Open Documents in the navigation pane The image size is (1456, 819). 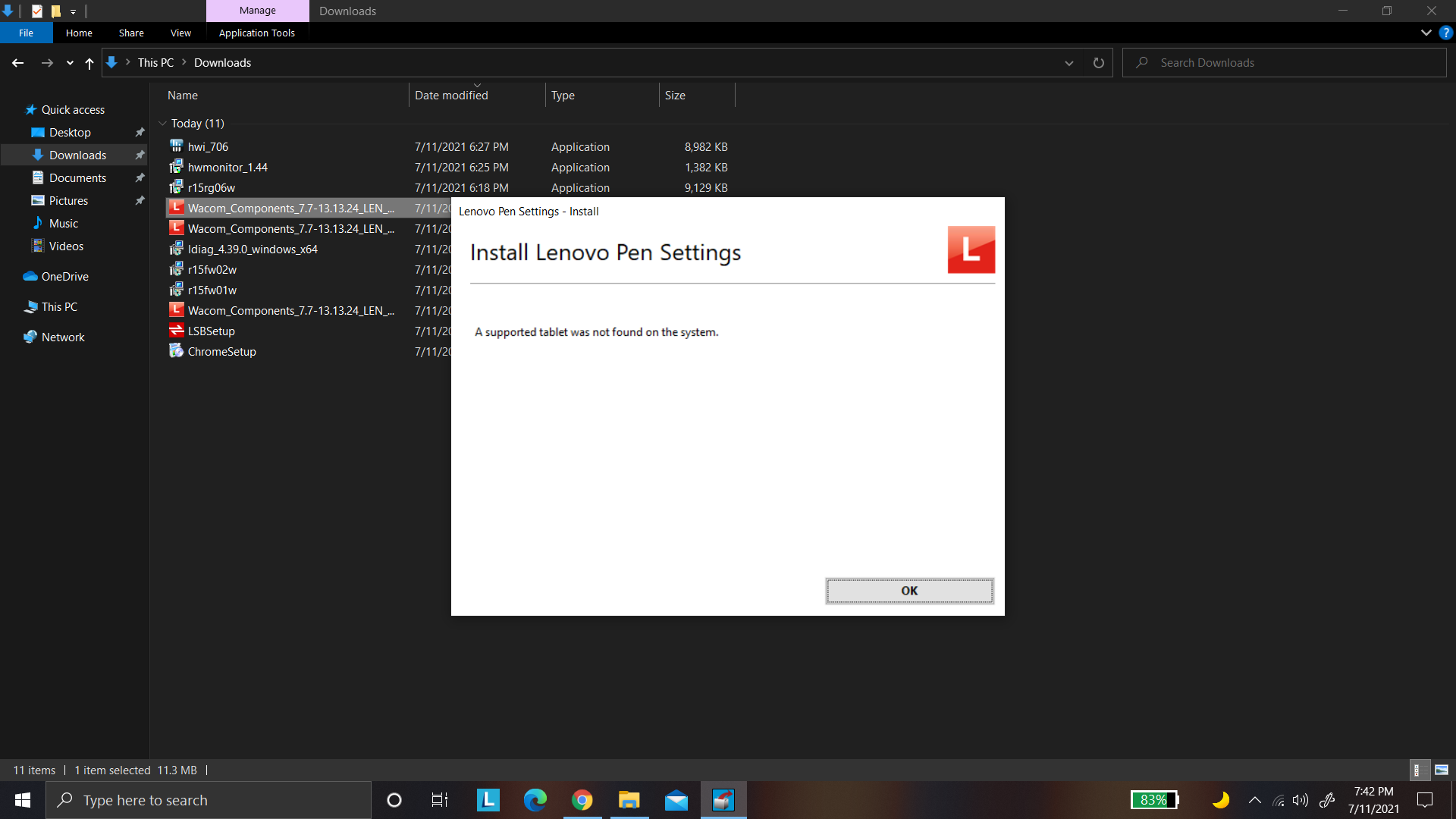(77, 178)
